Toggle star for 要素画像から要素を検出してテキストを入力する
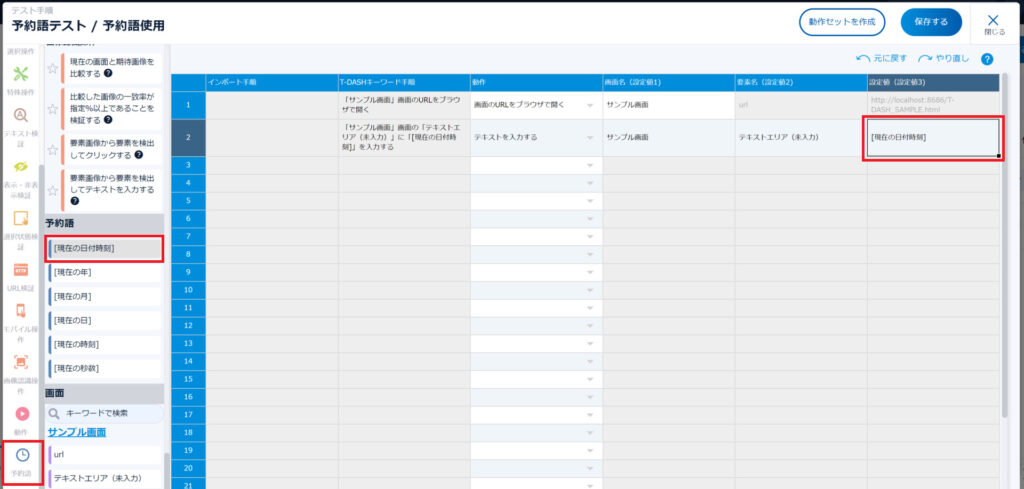This screenshot has height=489, width=1024. tap(51, 188)
